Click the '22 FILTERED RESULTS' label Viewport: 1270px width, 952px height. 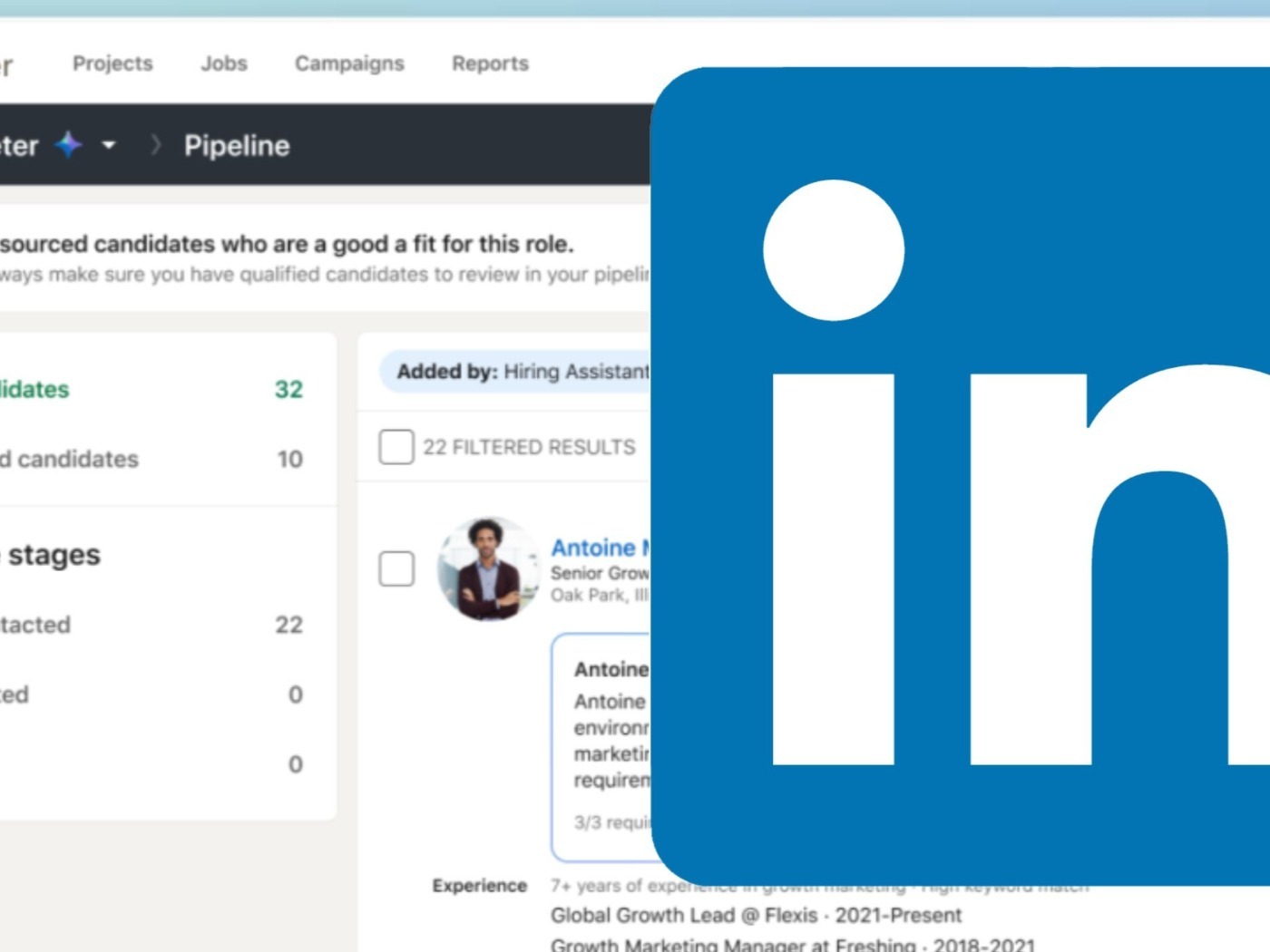[529, 447]
